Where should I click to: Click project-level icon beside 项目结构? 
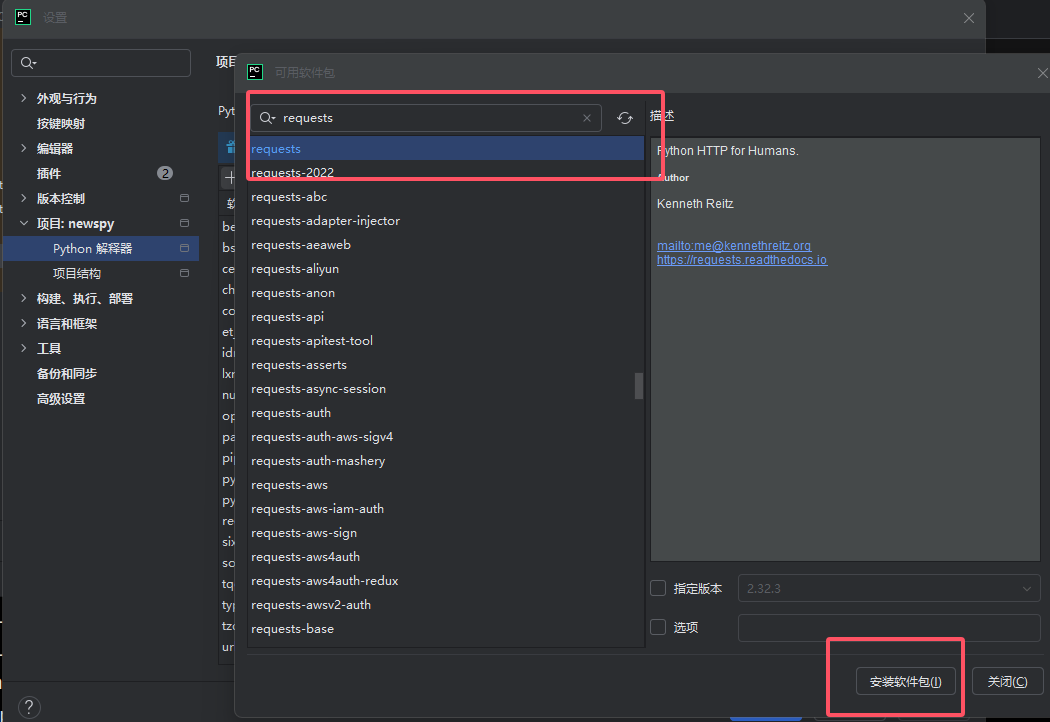pyautogui.click(x=184, y=273)
